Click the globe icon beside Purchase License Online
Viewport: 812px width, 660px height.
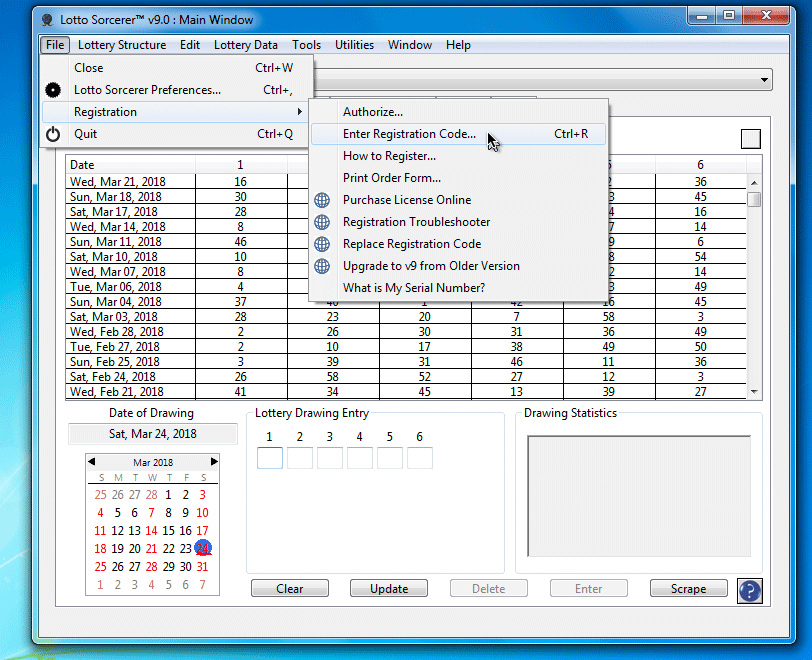pos(322,200)
